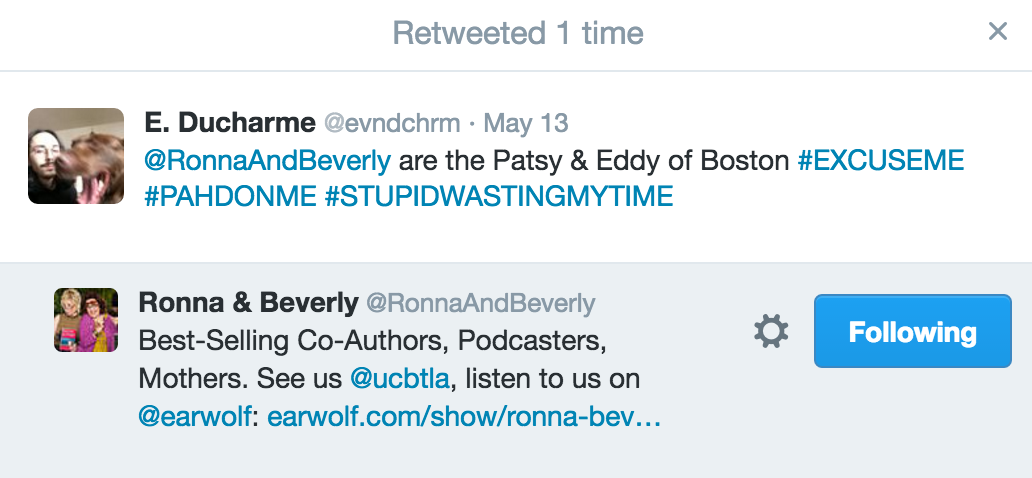Click the @RonnaAndBeverly mention in the tweet
Image resolution: width=1032 pixels, height=478 pixels.
tap(266, 160)
